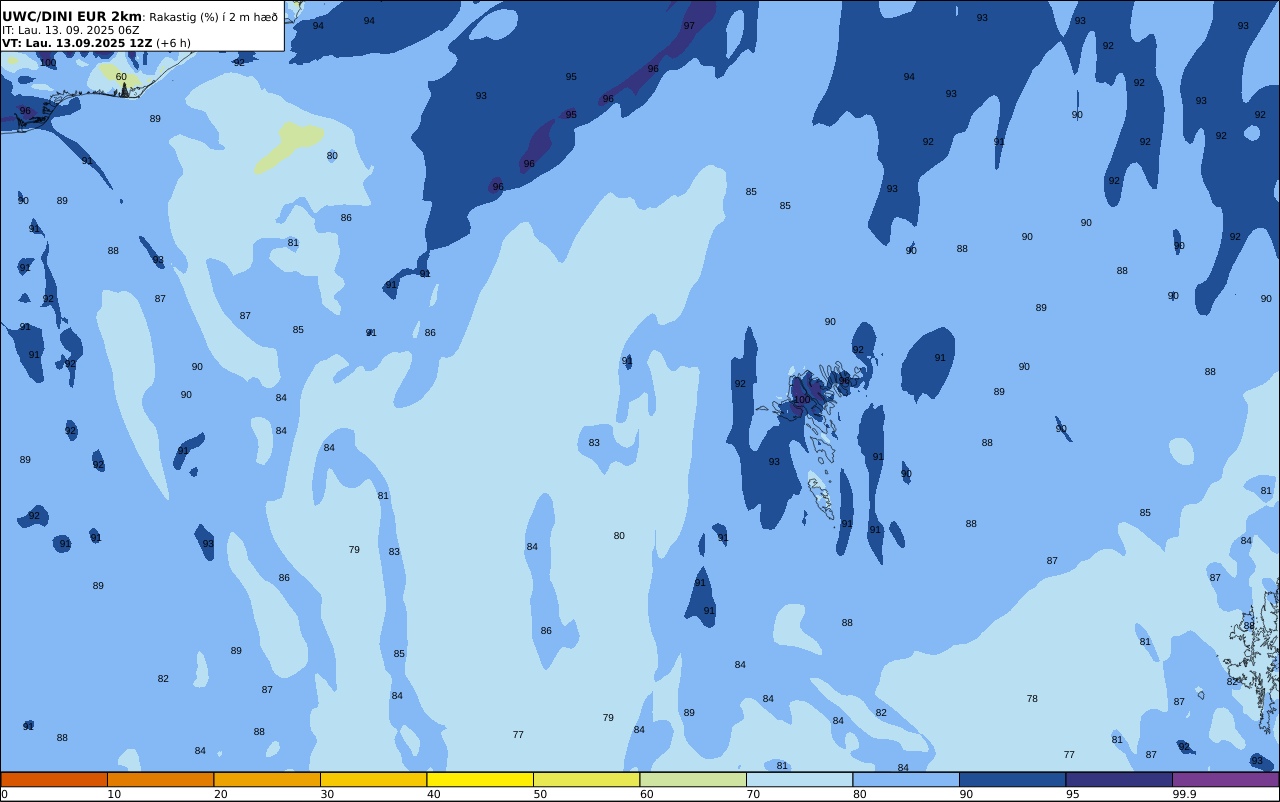1280x802 pixels.
Task: Click the 100 value over the Faroe Islands
Action: click(802, 400)
